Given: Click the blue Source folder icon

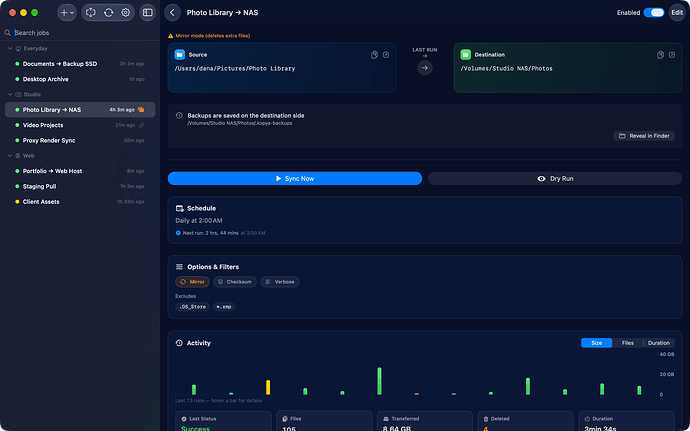Looking at the screenshot, I should click(180, 55).
